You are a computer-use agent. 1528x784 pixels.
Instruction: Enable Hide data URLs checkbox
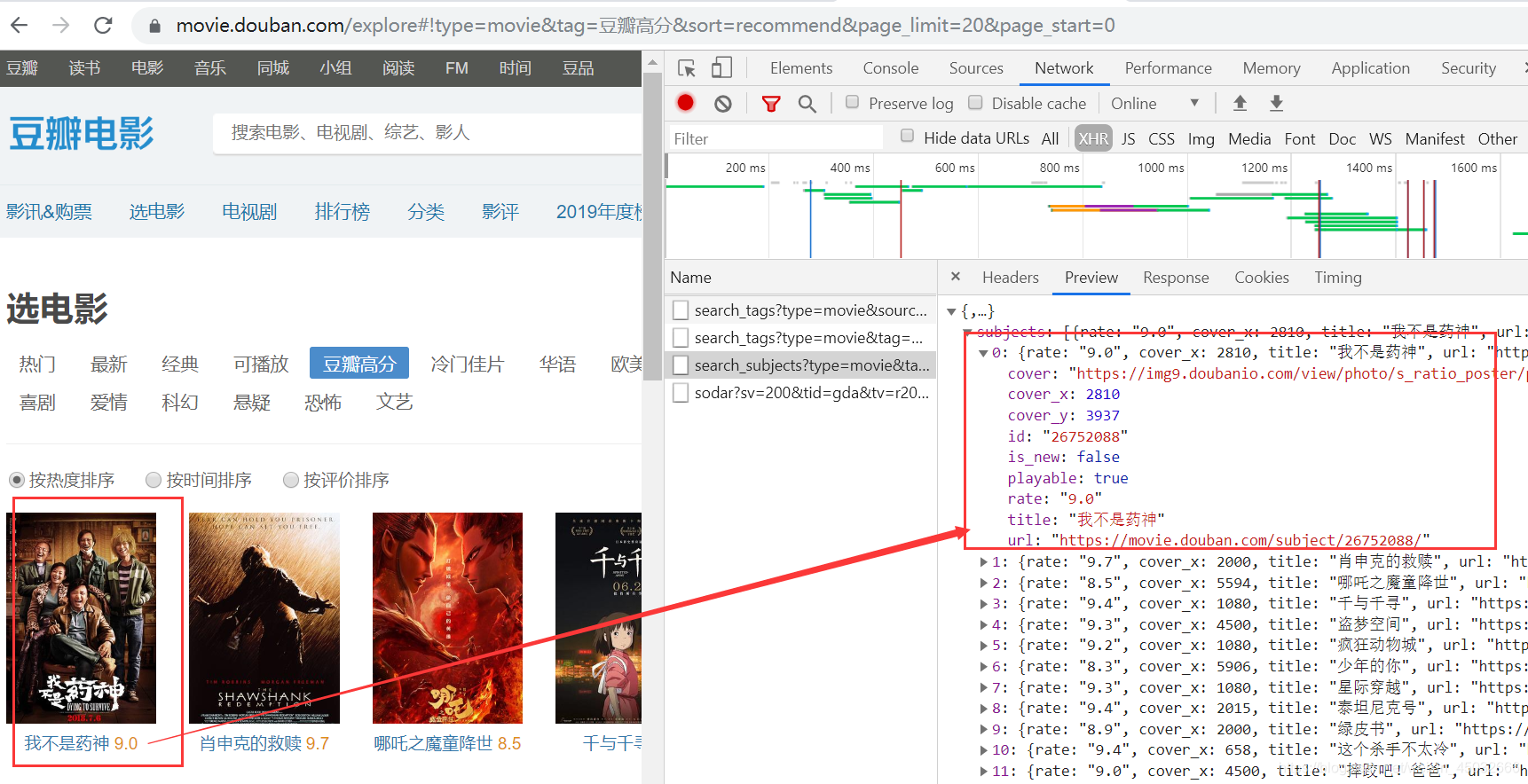907,136
